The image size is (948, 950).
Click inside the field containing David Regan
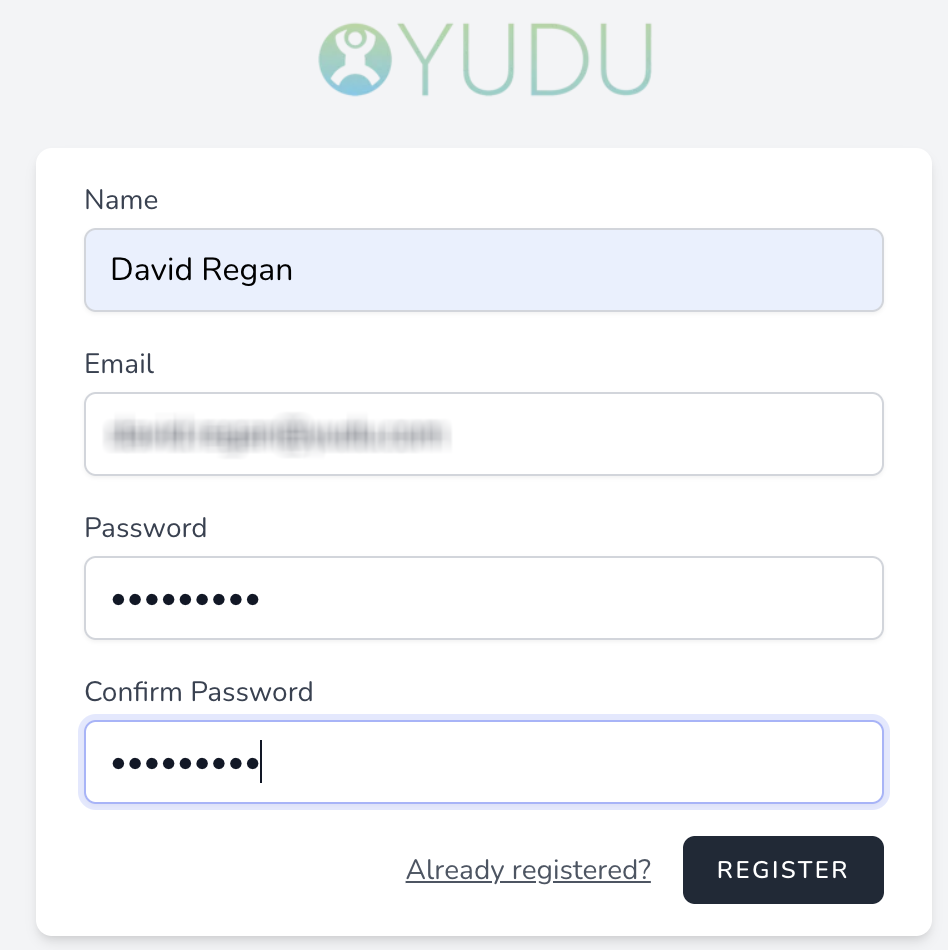click(x=484, y=269)
